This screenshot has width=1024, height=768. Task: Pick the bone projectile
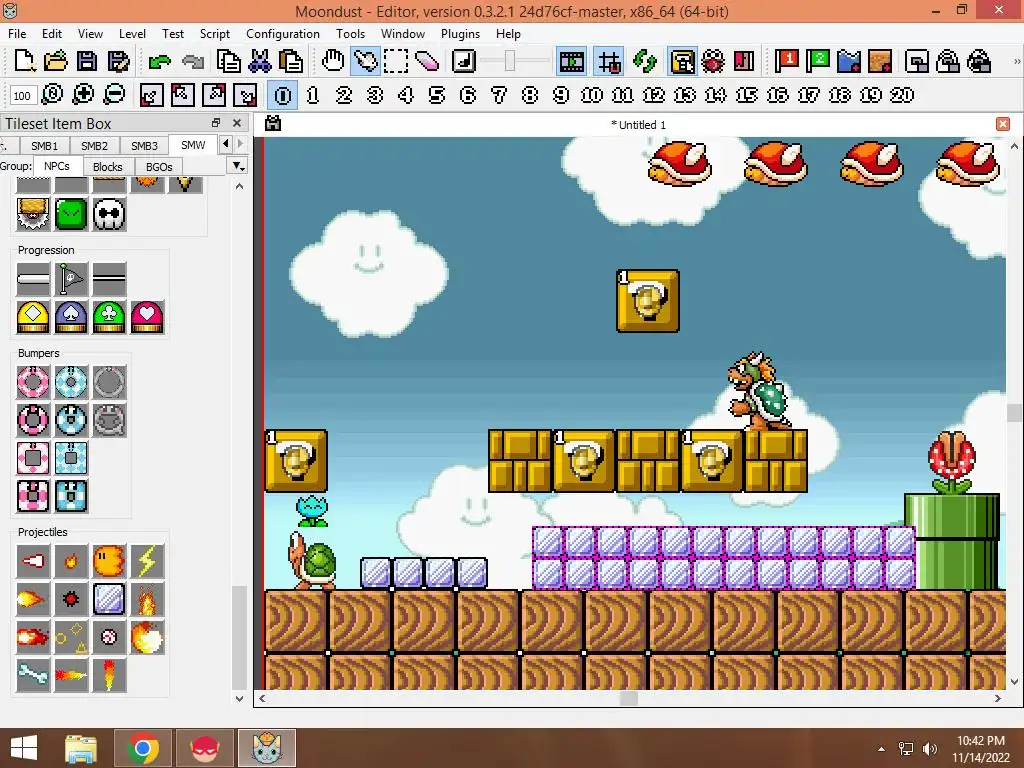tap(33, 675)
